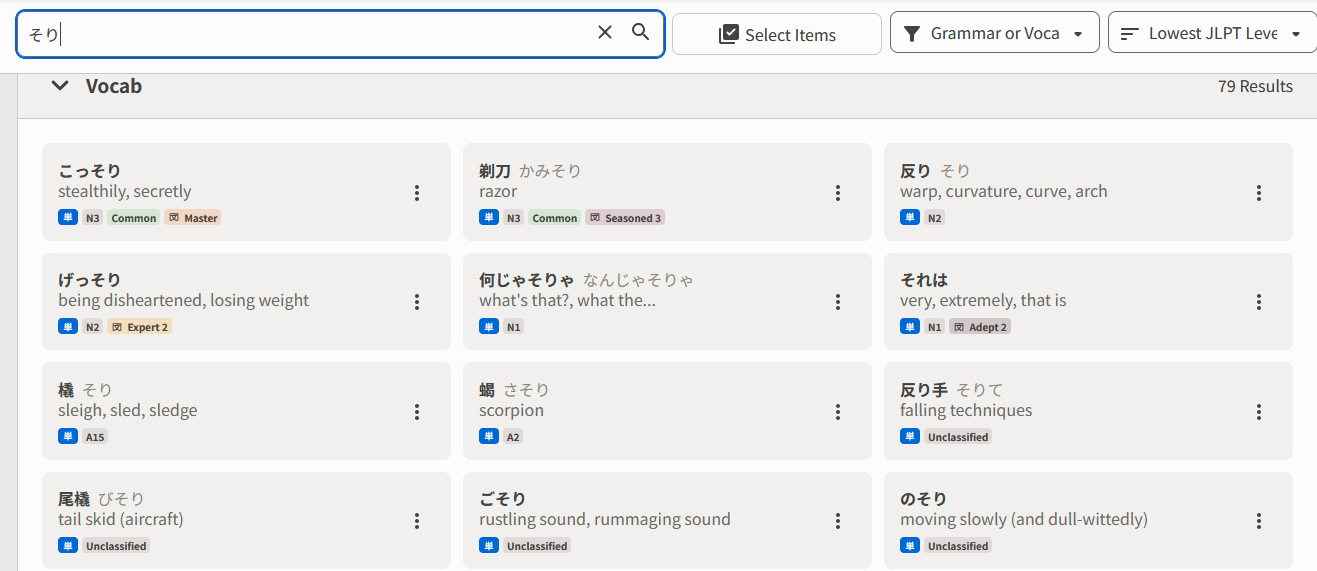Click the Vocab section heading

point(114,86)
